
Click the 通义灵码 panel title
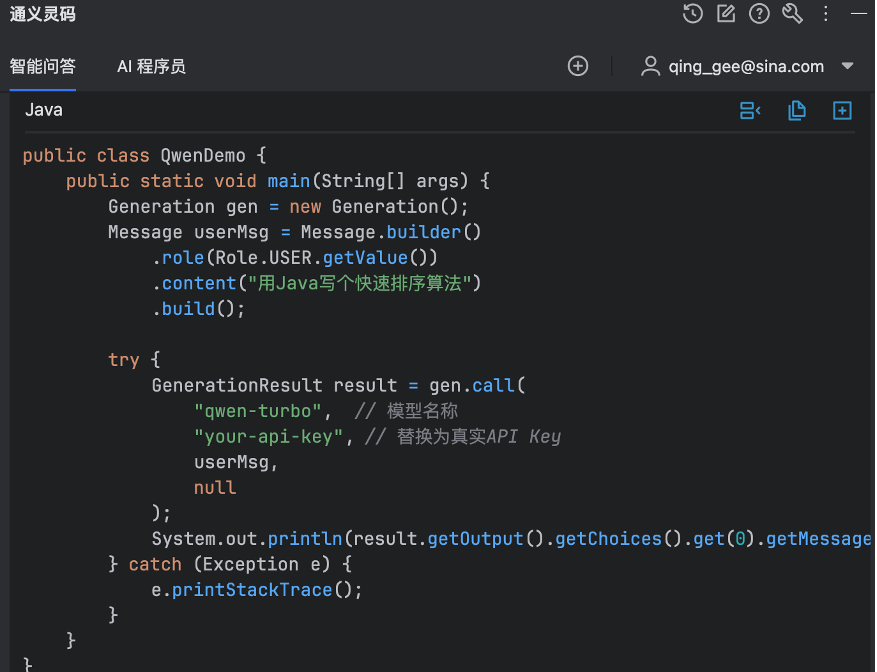pos(42,14)
